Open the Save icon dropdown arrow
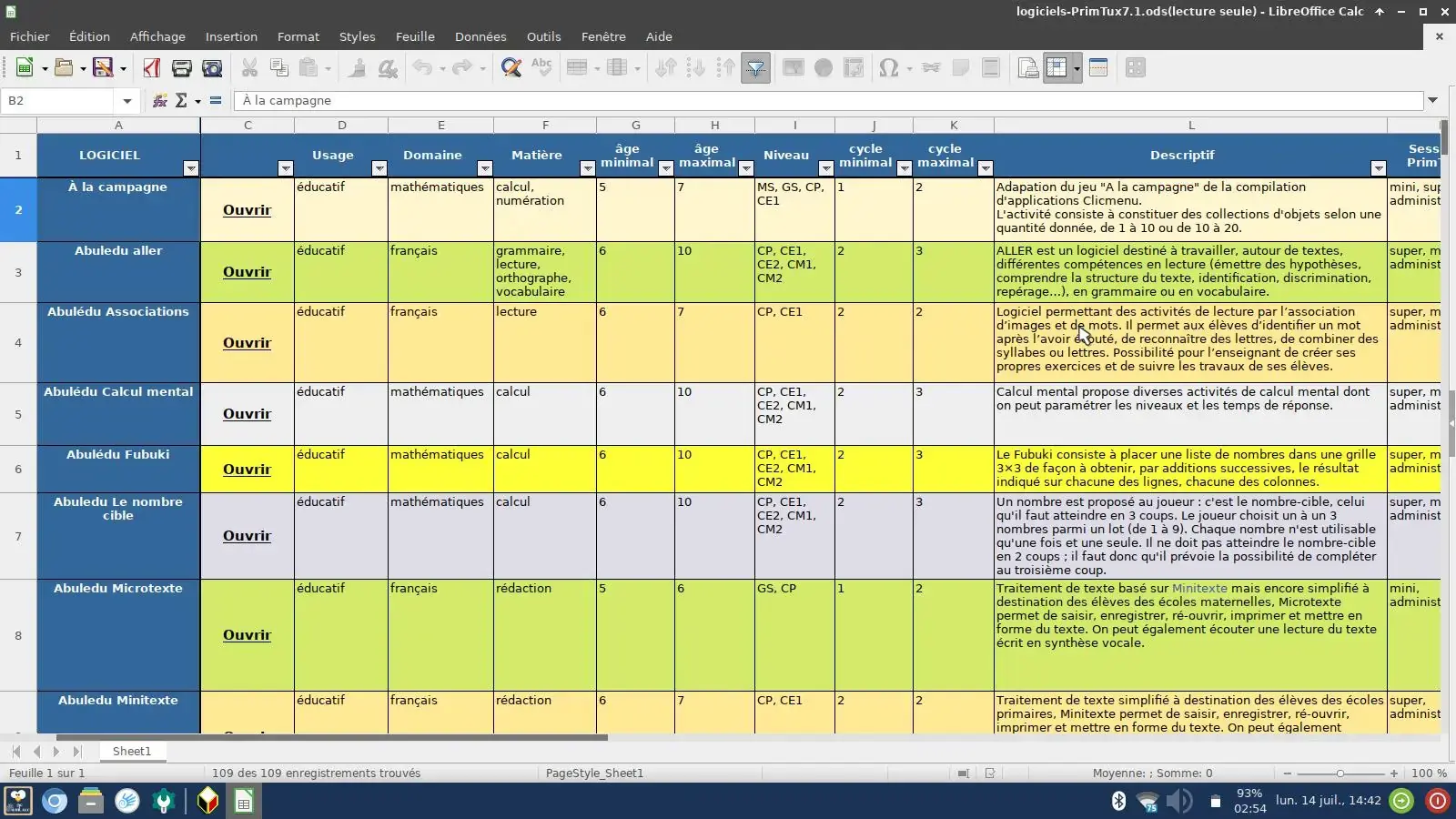The image size is (1456, 819). click(x=123, y=68)
